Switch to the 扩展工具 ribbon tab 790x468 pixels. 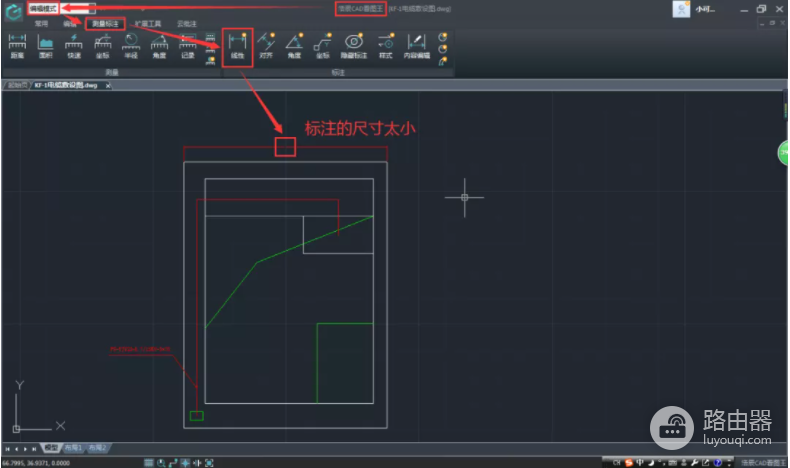click(x=148, y=24)
